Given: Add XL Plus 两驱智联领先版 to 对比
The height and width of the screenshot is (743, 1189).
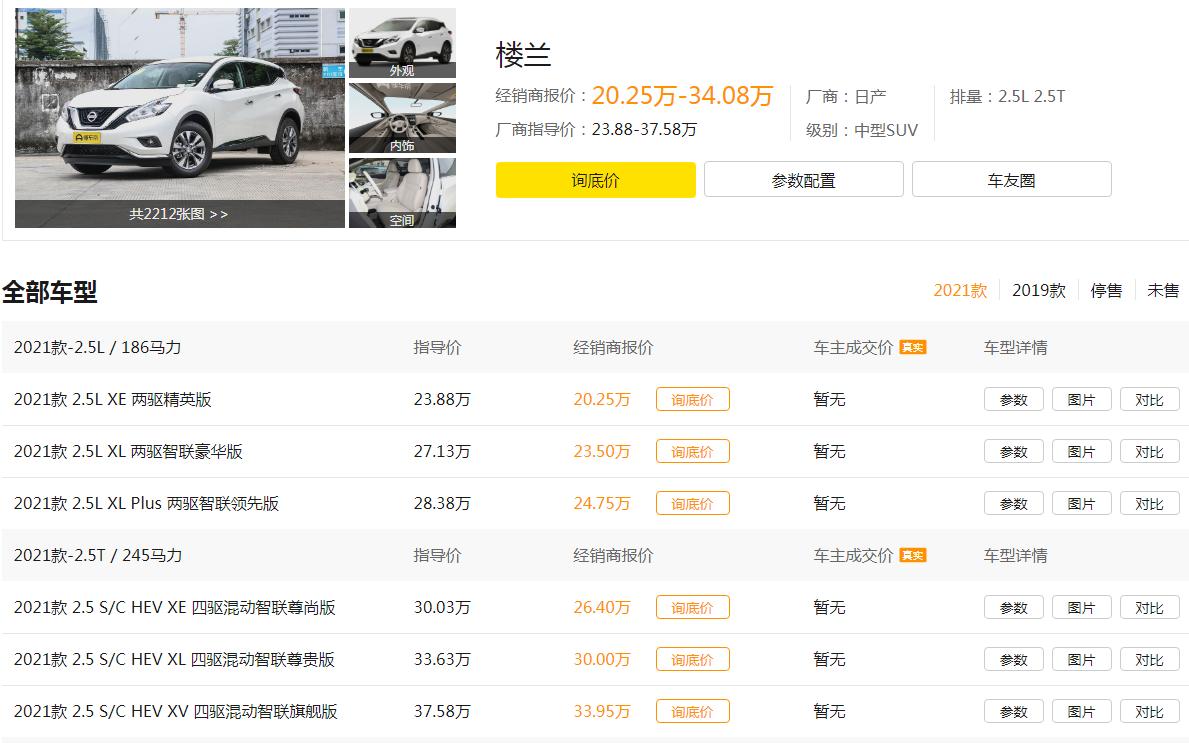Looking at the screenshot, I should click(1149, 503).
